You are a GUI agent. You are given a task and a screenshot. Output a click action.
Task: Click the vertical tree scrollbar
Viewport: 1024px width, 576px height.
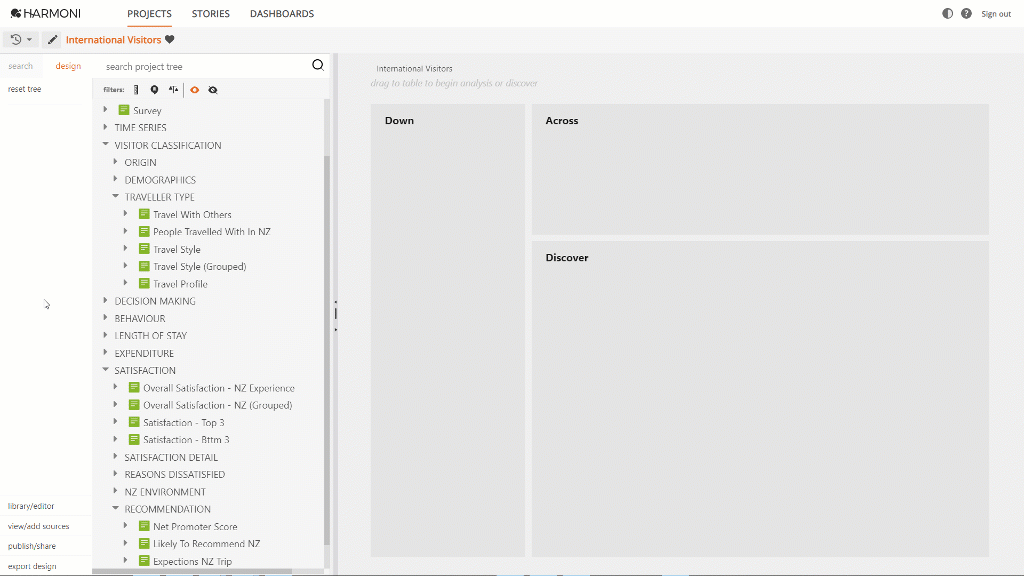point(327,349)
